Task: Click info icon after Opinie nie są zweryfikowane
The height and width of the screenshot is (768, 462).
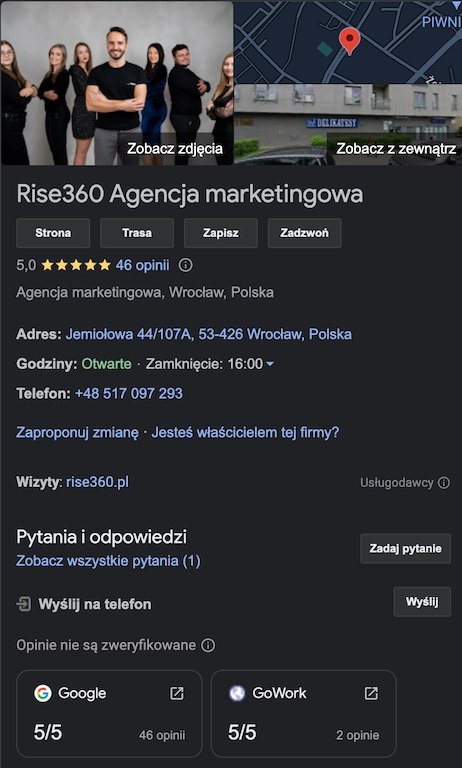Action: coord(208,645)
